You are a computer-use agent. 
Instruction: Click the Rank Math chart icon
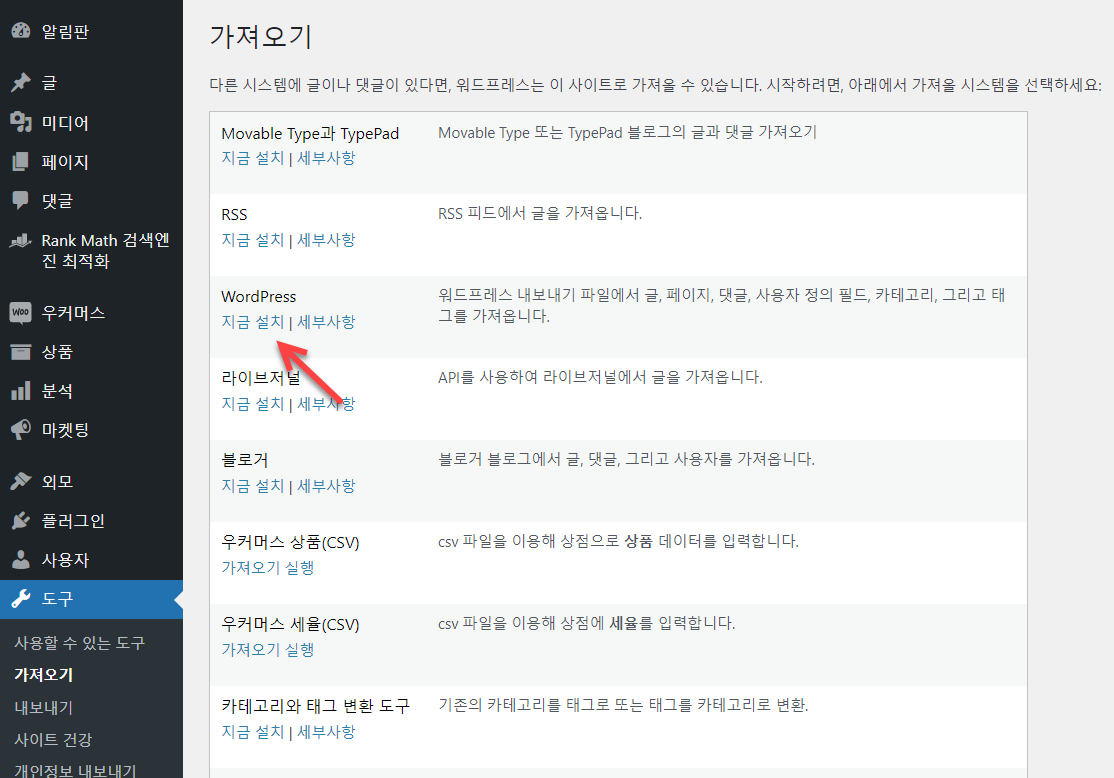21,241
